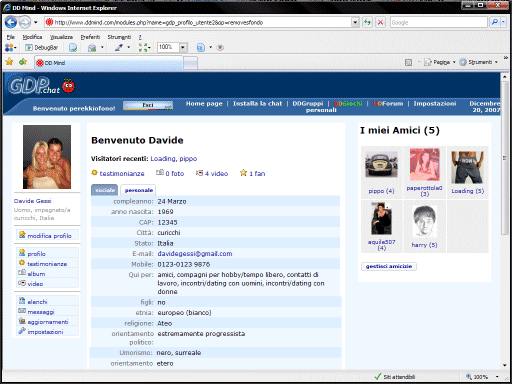512x384 pixels.
Task: Go back with the browser Back arrow
Action: coord(11,22)
